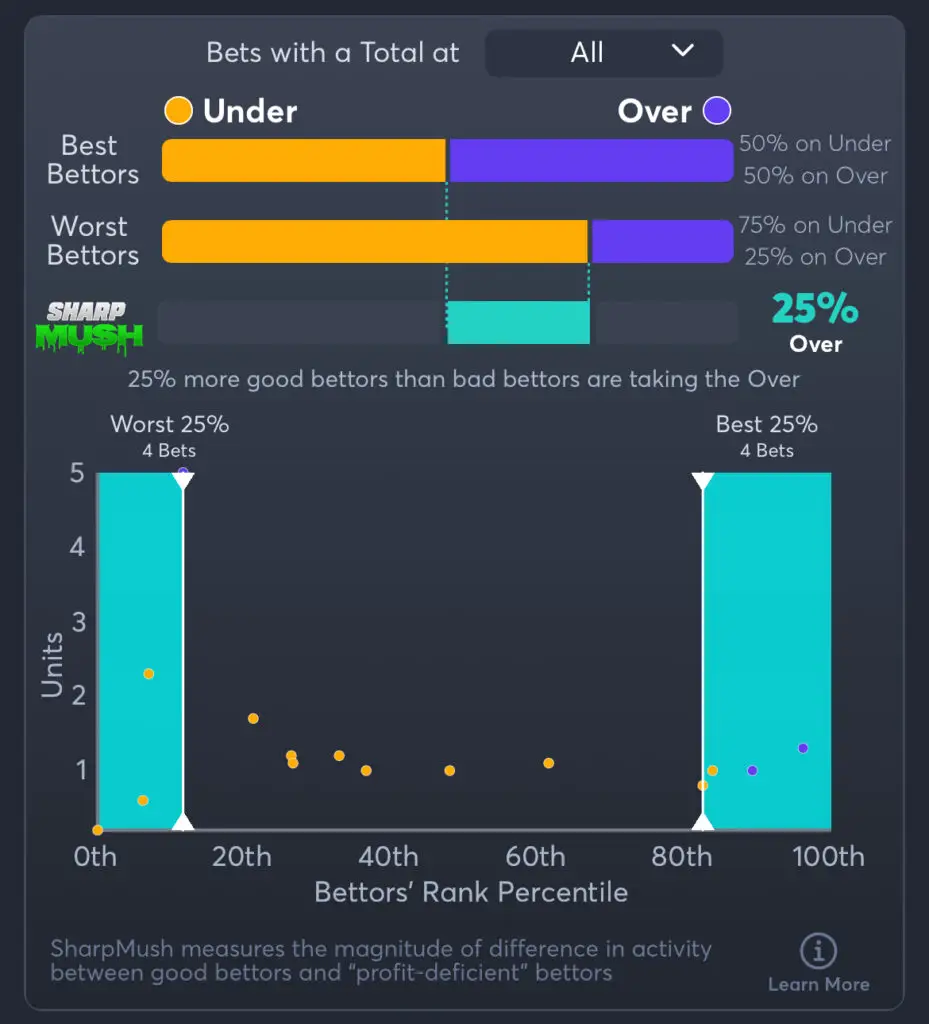The image size is (929, 1024).
Task: Click the orange Under segment of Worst Bettors bar
Action: click(374, 241)
